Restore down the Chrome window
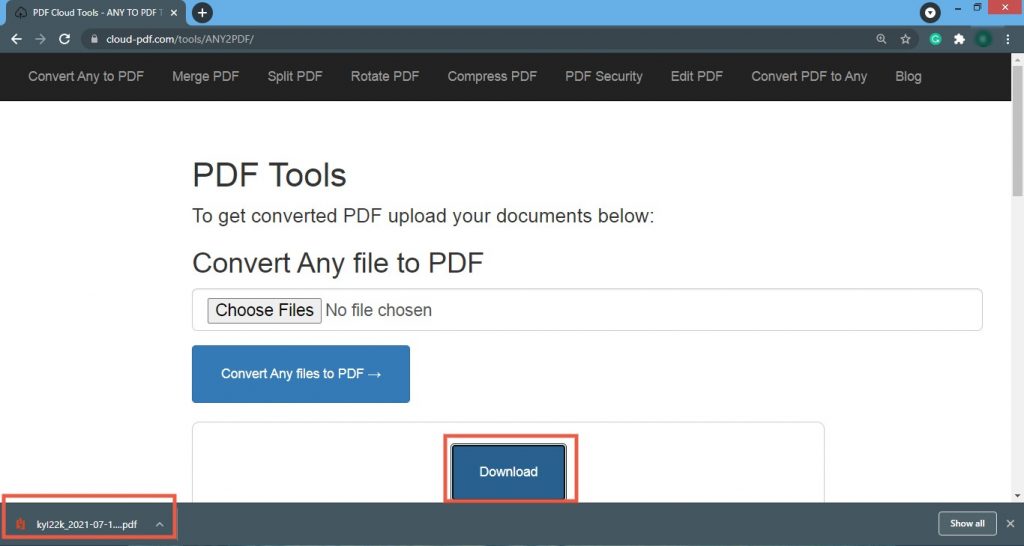The image size is (1024, 546). tap(978, 8)
